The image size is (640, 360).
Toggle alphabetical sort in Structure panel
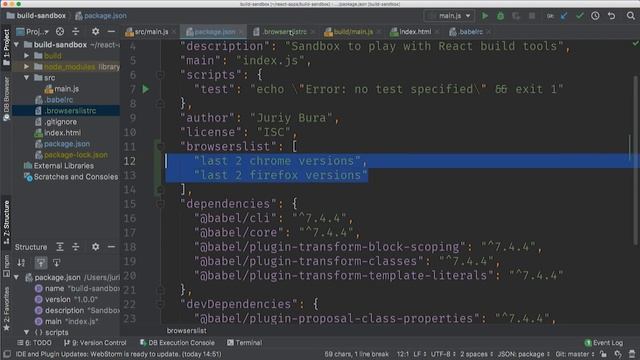(21, 262)
